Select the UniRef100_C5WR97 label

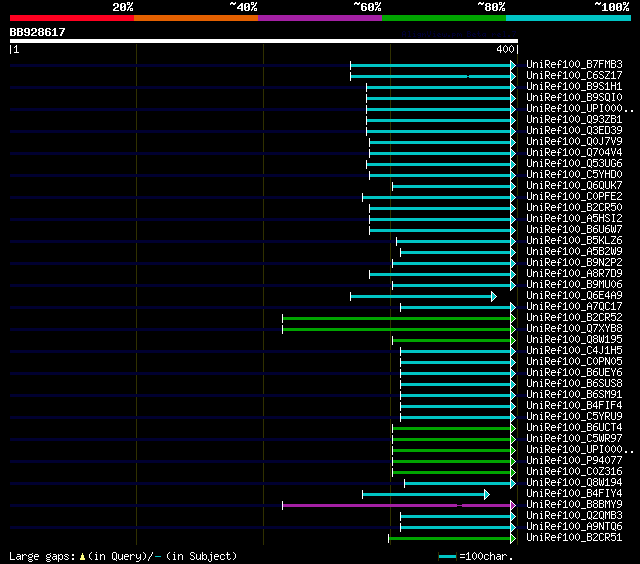tap(574, 439)
